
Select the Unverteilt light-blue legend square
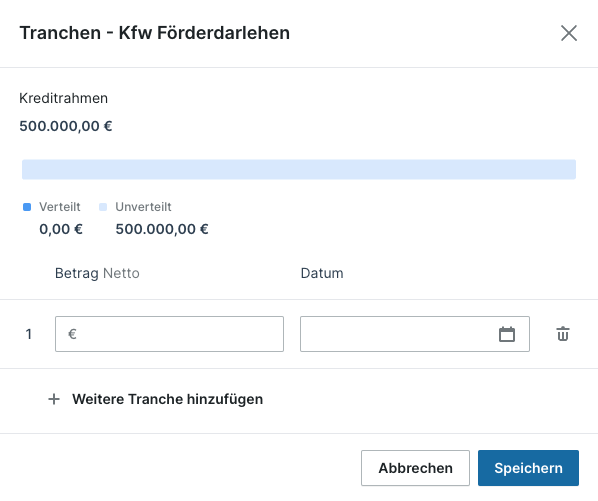(x=103, y=207)
